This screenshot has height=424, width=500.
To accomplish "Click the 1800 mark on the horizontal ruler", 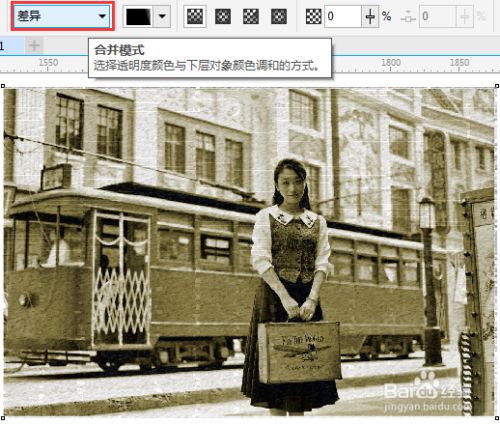I will click(391, 62).
